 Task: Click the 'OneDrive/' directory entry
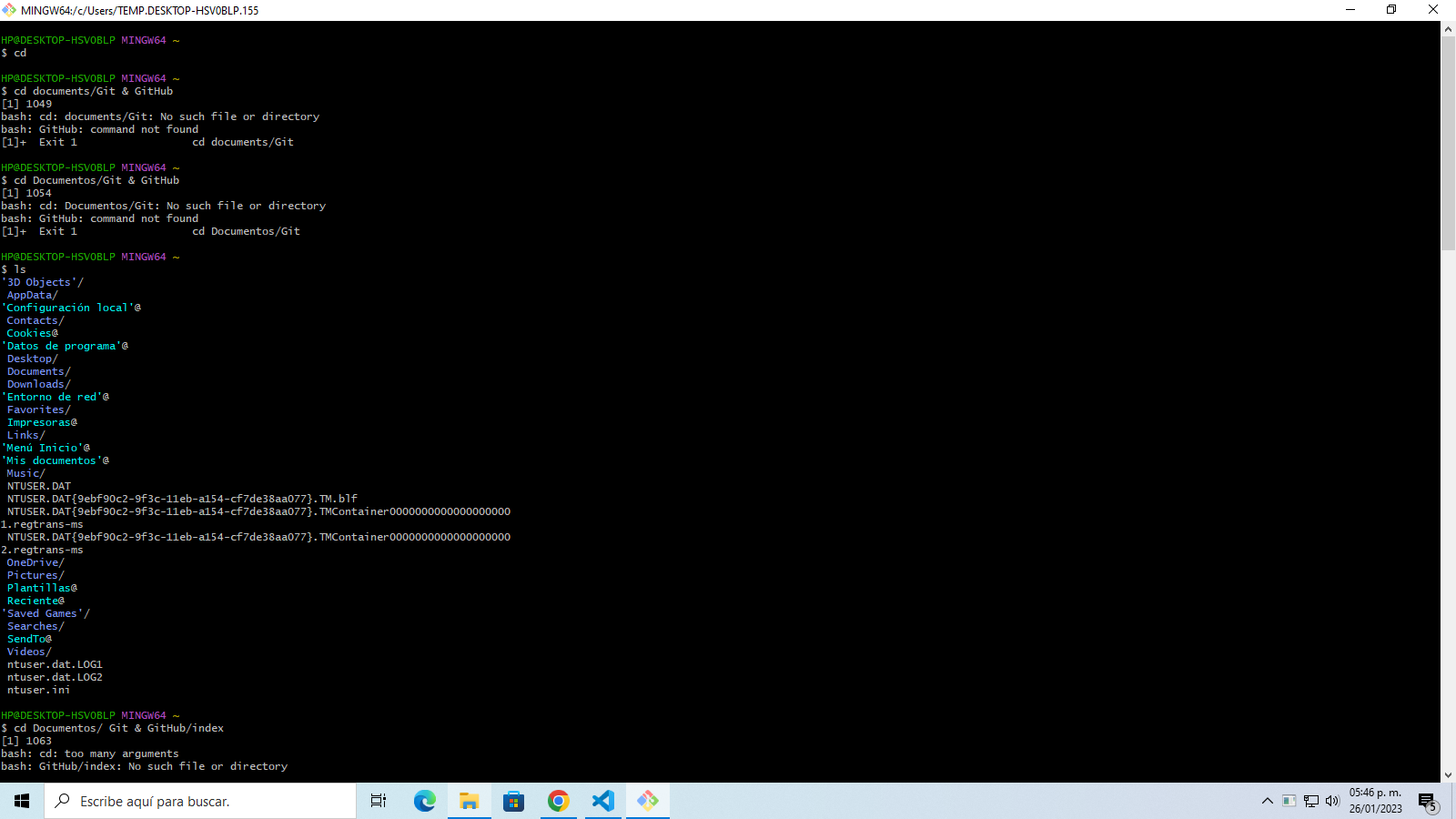35,562
